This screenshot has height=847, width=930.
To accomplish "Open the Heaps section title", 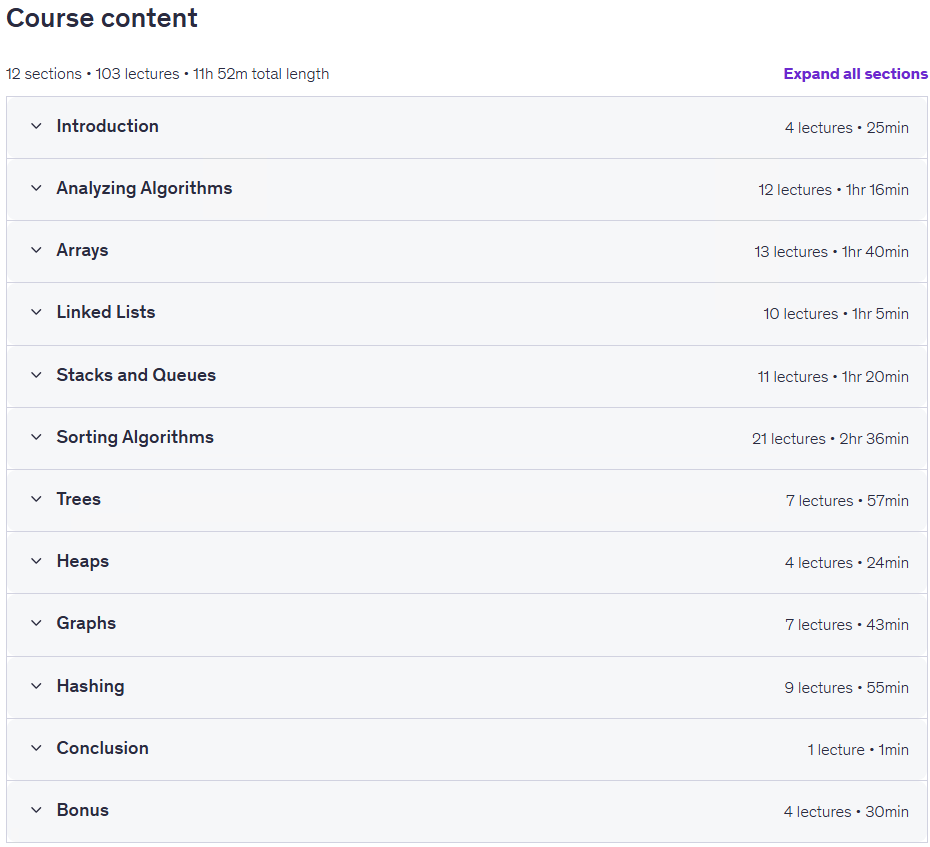I will [82, 562].
